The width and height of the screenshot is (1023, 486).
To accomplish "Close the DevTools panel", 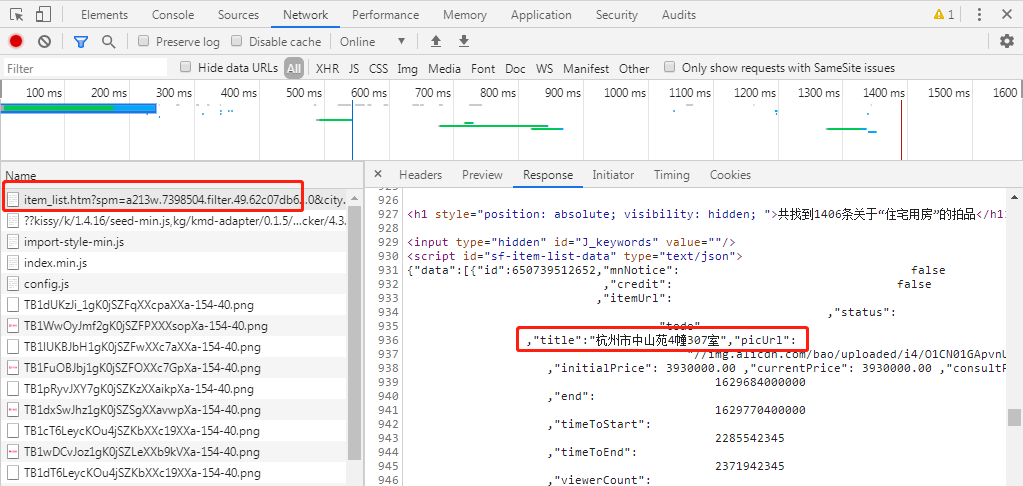I will click(1006, 14).
